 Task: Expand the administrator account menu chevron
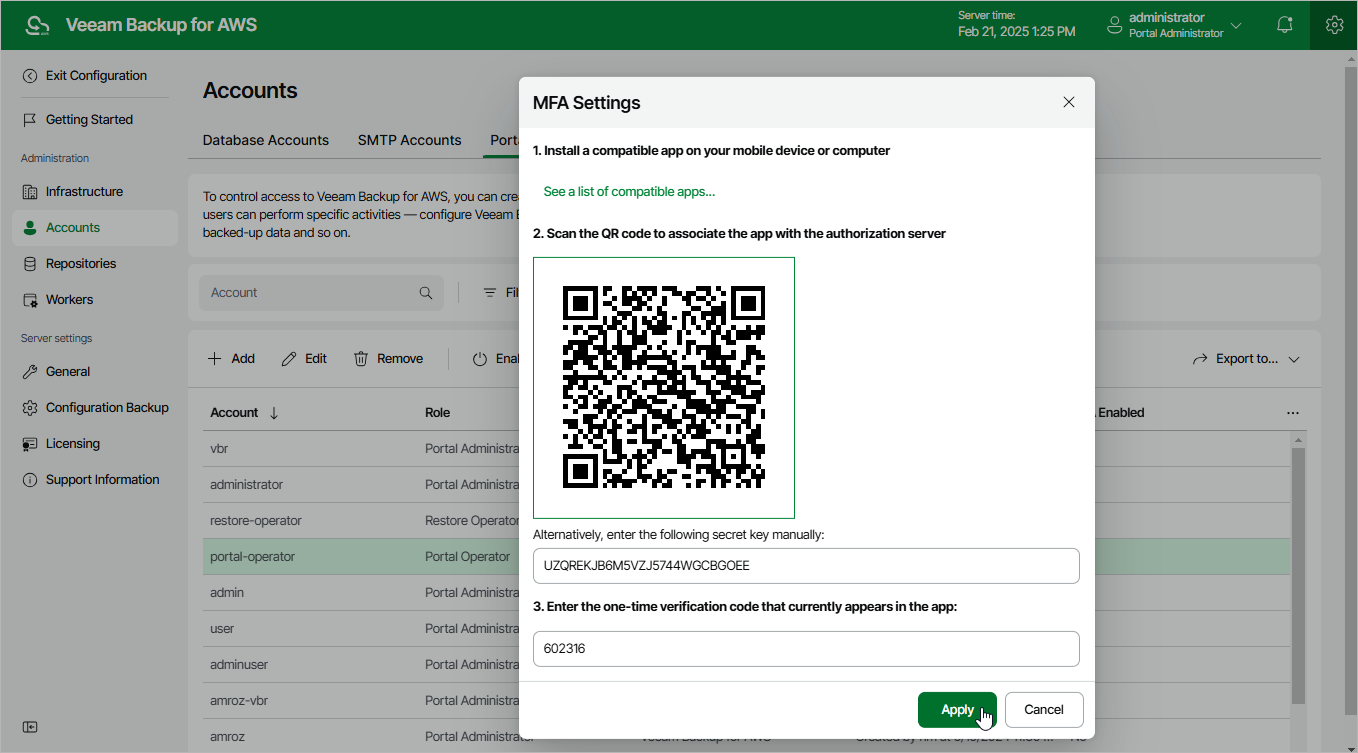[x=1236, y=26]
